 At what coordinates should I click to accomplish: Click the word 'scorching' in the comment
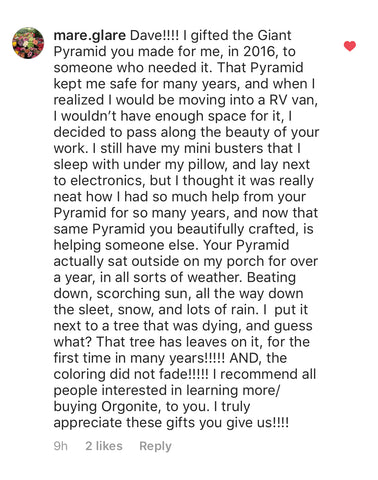coord(129,294)
